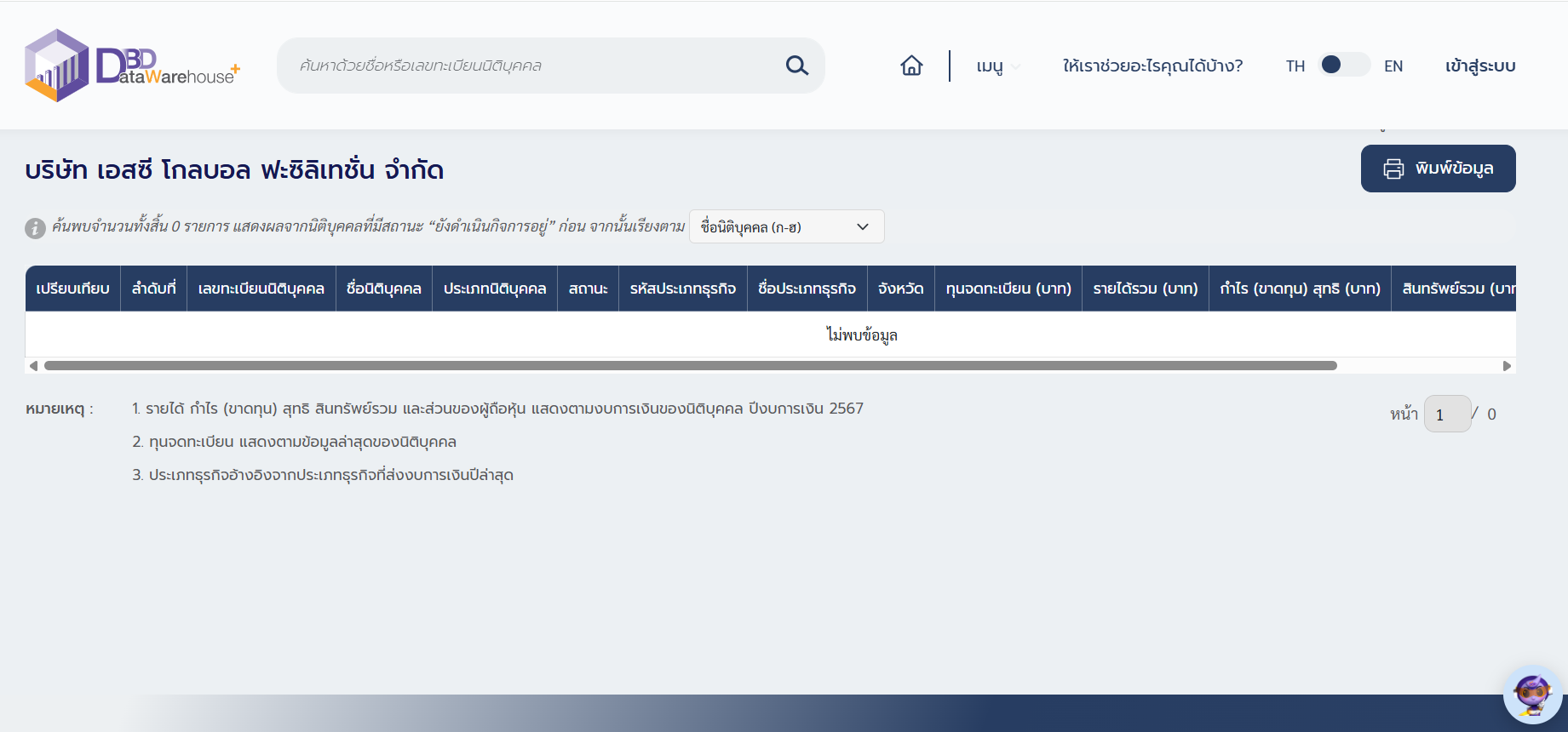
Task: Click the ให้เราช่วยอะไรคุณได้บ้าง? help link
Action: coord(1152,66)
